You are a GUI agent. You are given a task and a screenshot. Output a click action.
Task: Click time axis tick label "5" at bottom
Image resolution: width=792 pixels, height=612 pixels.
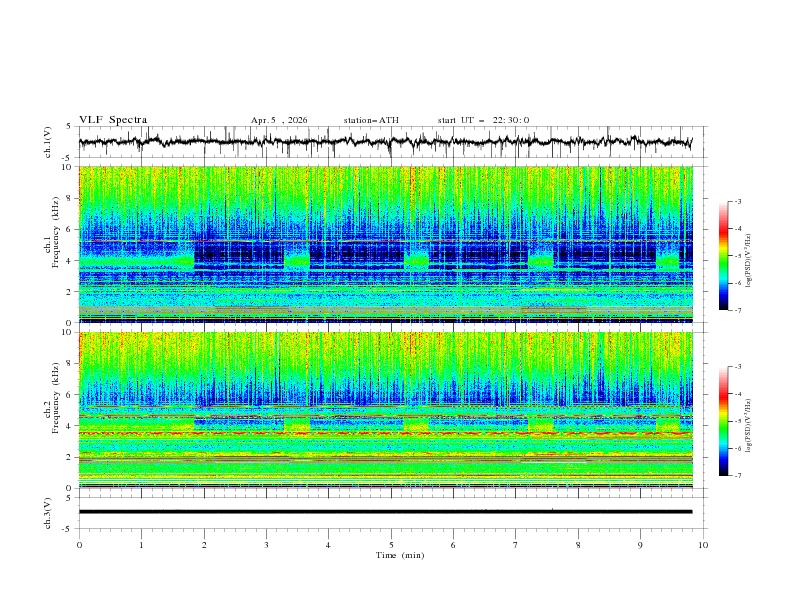[x=391, y=545]
